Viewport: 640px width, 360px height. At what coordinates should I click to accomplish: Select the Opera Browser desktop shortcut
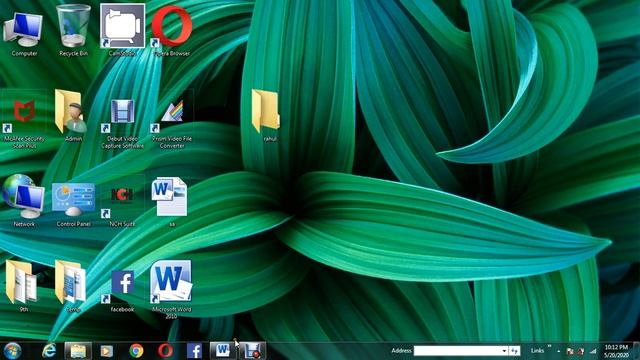pyautogui.click(x=172, y=31)
